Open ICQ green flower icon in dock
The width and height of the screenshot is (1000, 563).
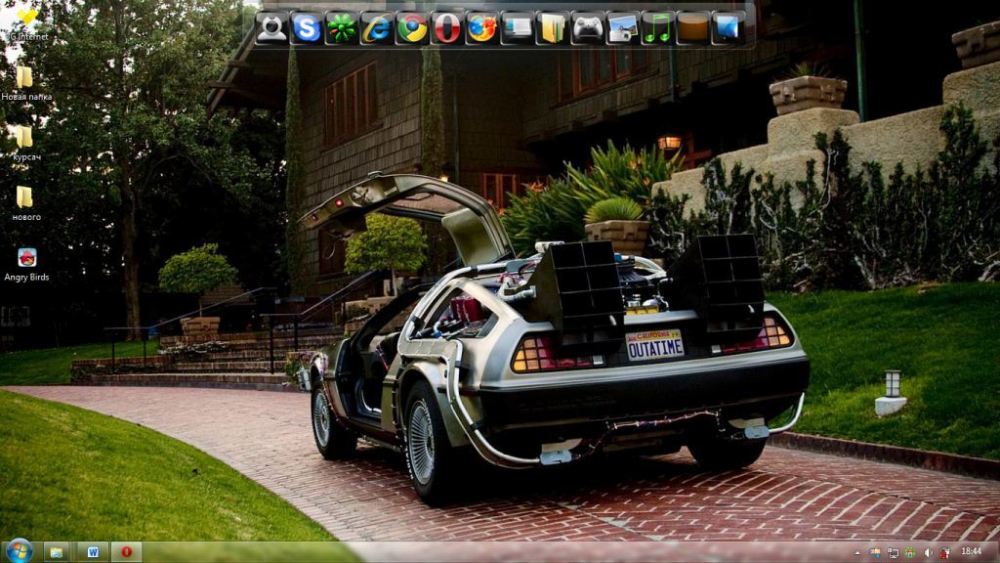click(x=342, y=29)
